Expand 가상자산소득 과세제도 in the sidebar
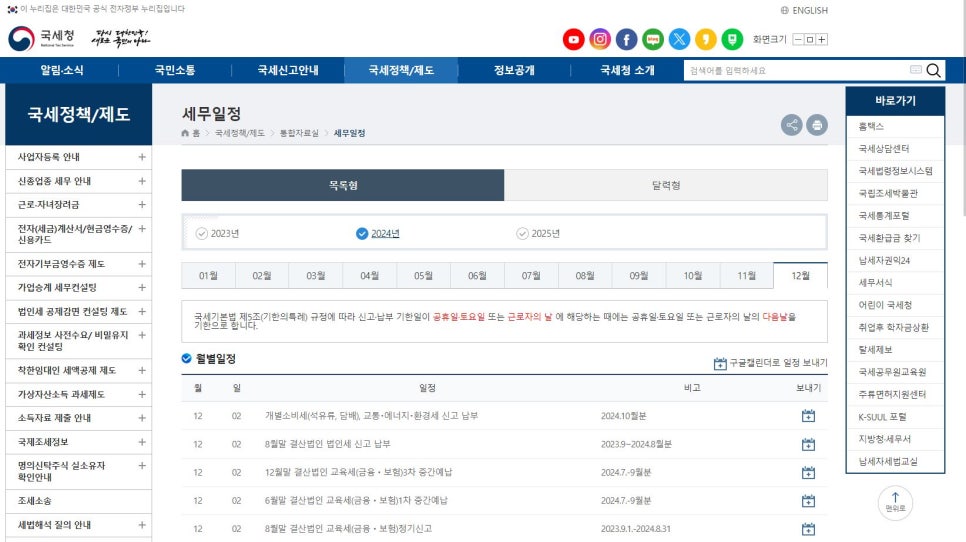Image resolution: width=966 pixels, height=542 pixels. click(x=142, y=394)
